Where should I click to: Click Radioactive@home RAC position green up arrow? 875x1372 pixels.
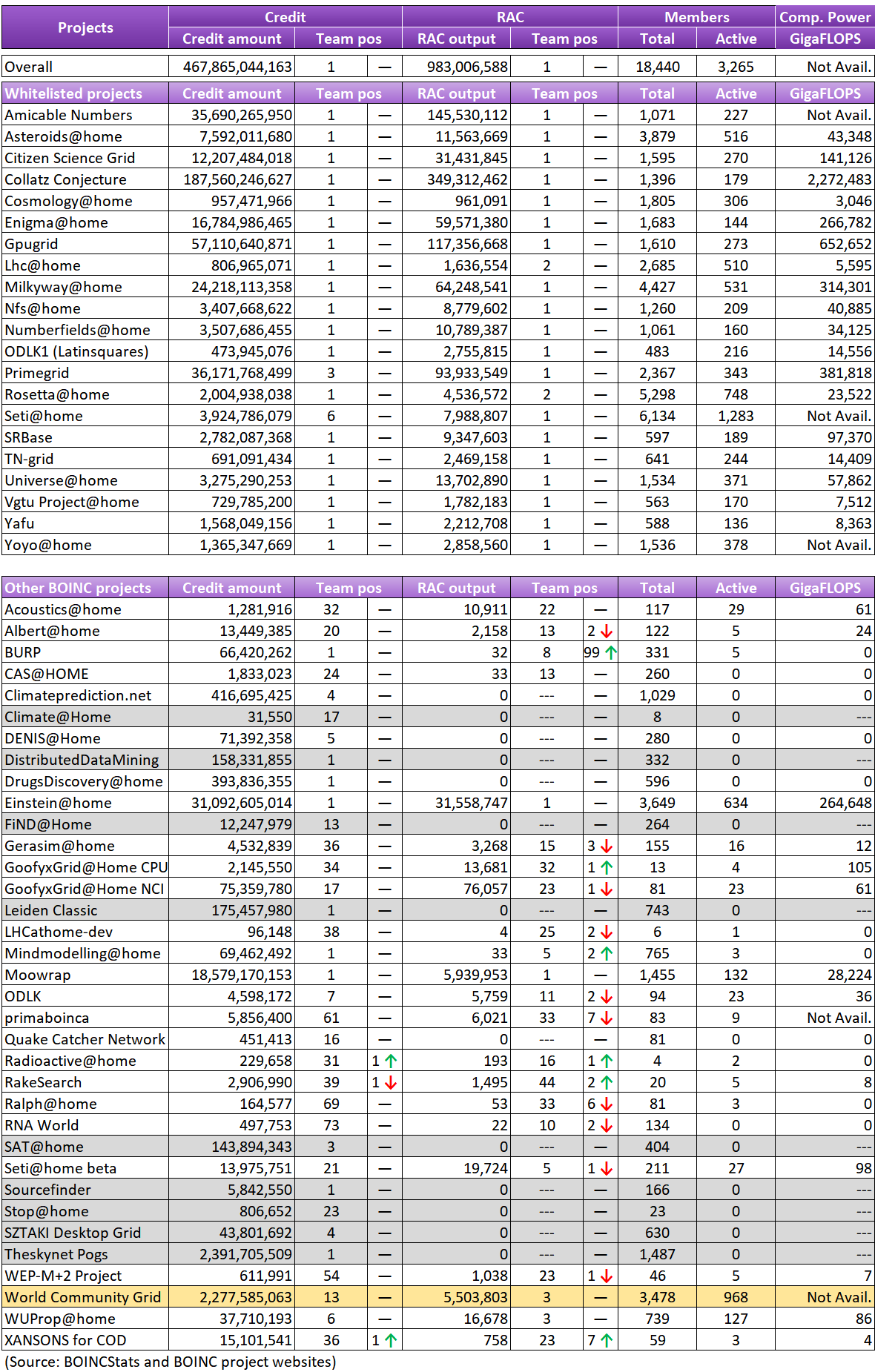point(607,1061)
